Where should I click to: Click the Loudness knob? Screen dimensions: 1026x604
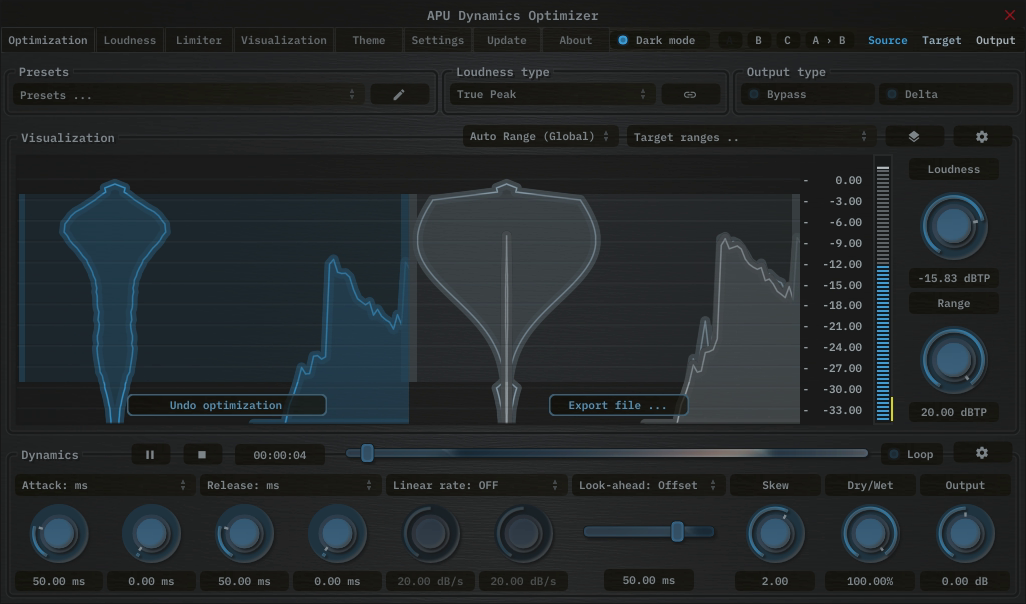(x=953, y=226)
